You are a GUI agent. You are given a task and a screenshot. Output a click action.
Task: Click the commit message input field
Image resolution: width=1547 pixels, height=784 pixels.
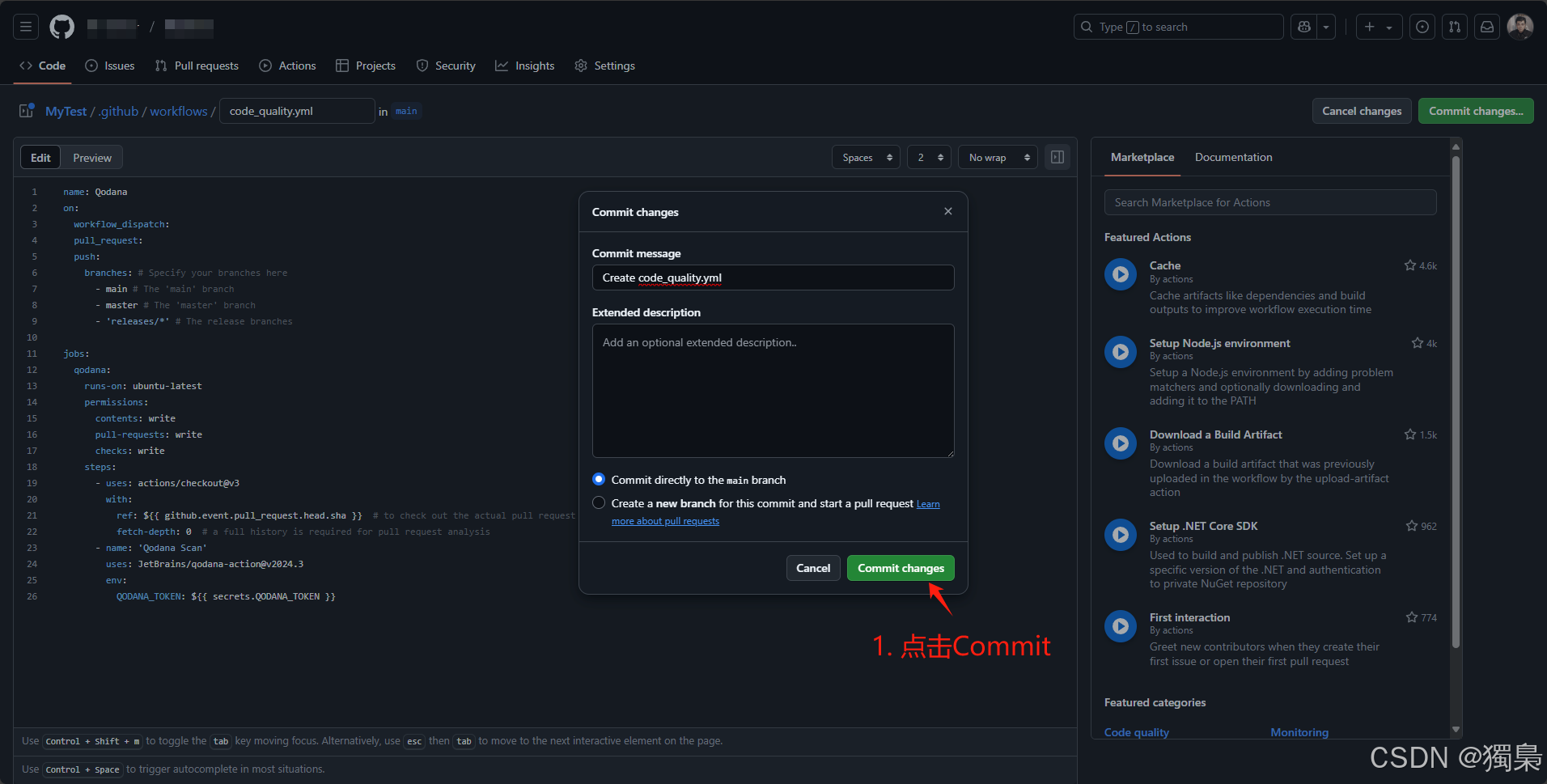point(772,278)
